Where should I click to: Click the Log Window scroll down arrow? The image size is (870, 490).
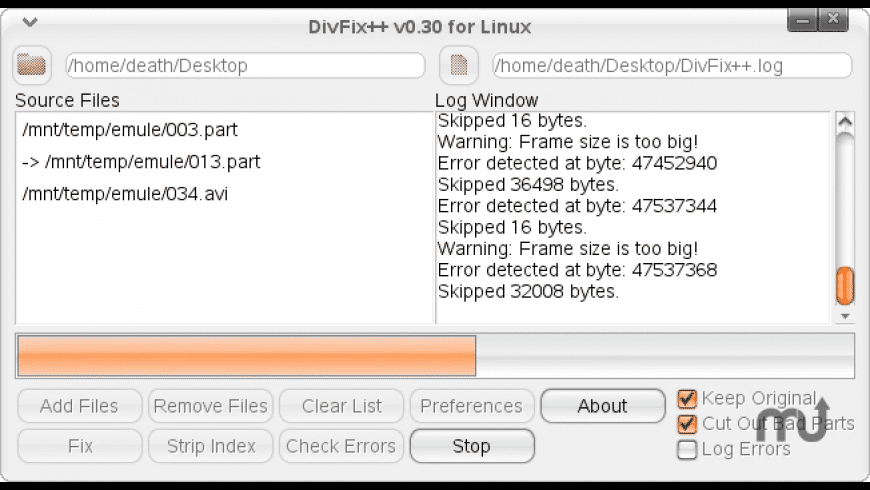(845, 315)
